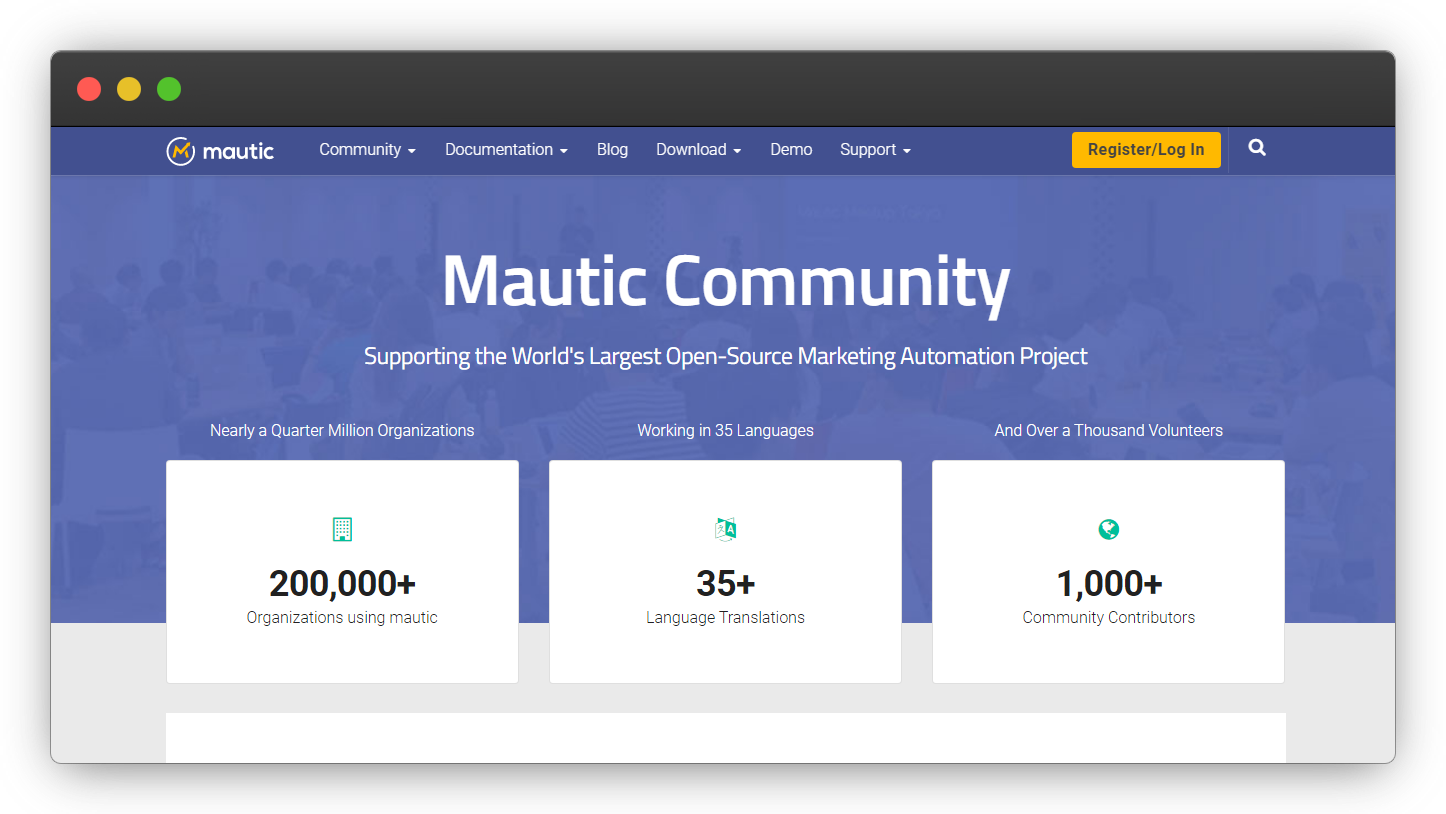Screen dimensions: 1446x814
Task: Click the green building icon above 200,000+
Action: tap(342, 530)
